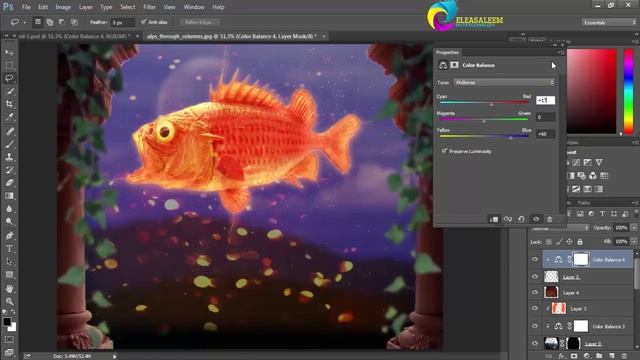
Task: Click the vertical hue spectrum bar
Action: click(x=629, y=91)
